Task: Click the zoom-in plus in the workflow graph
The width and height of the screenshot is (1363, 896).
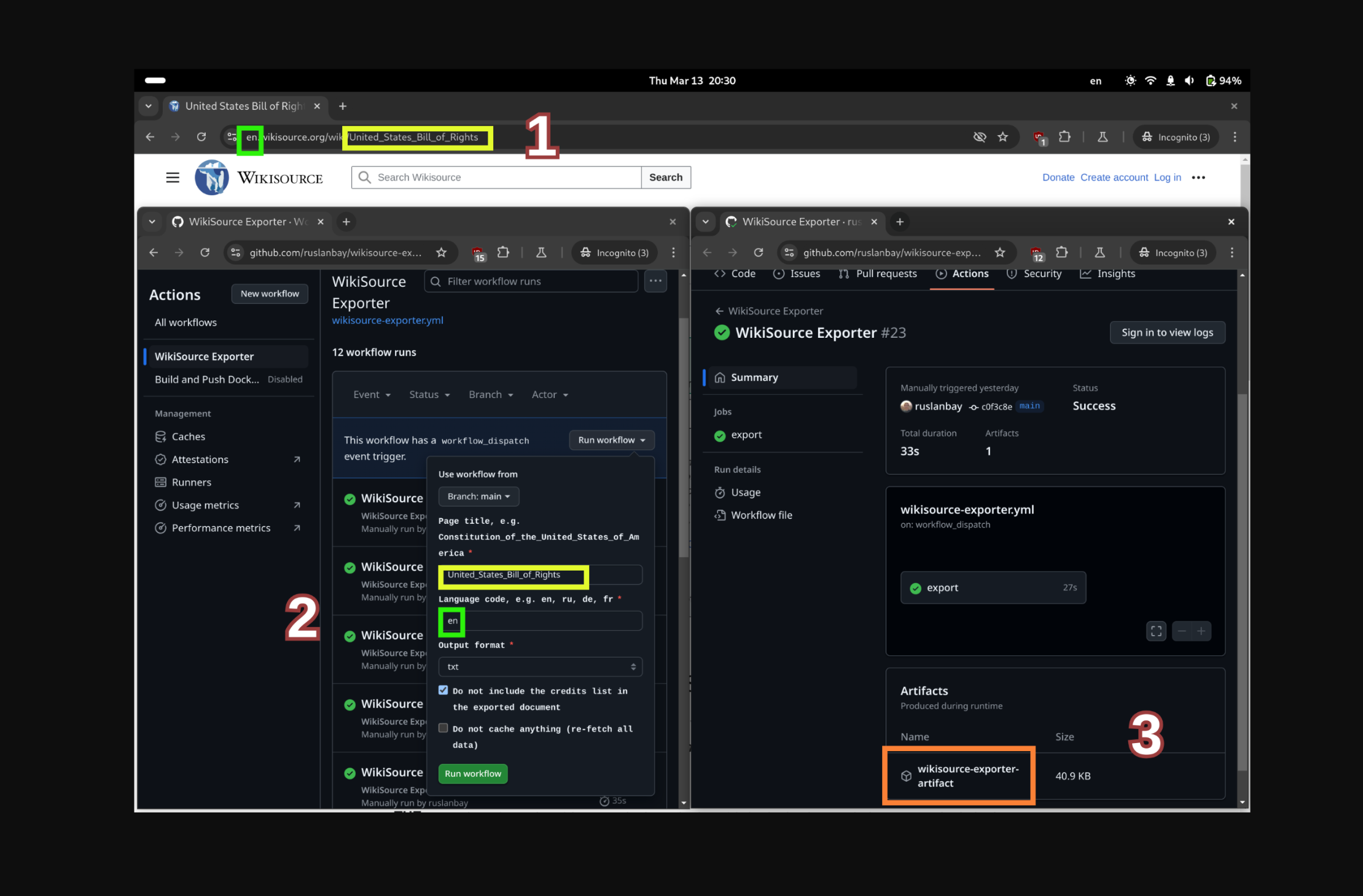Action: (x=1201, y=631)
